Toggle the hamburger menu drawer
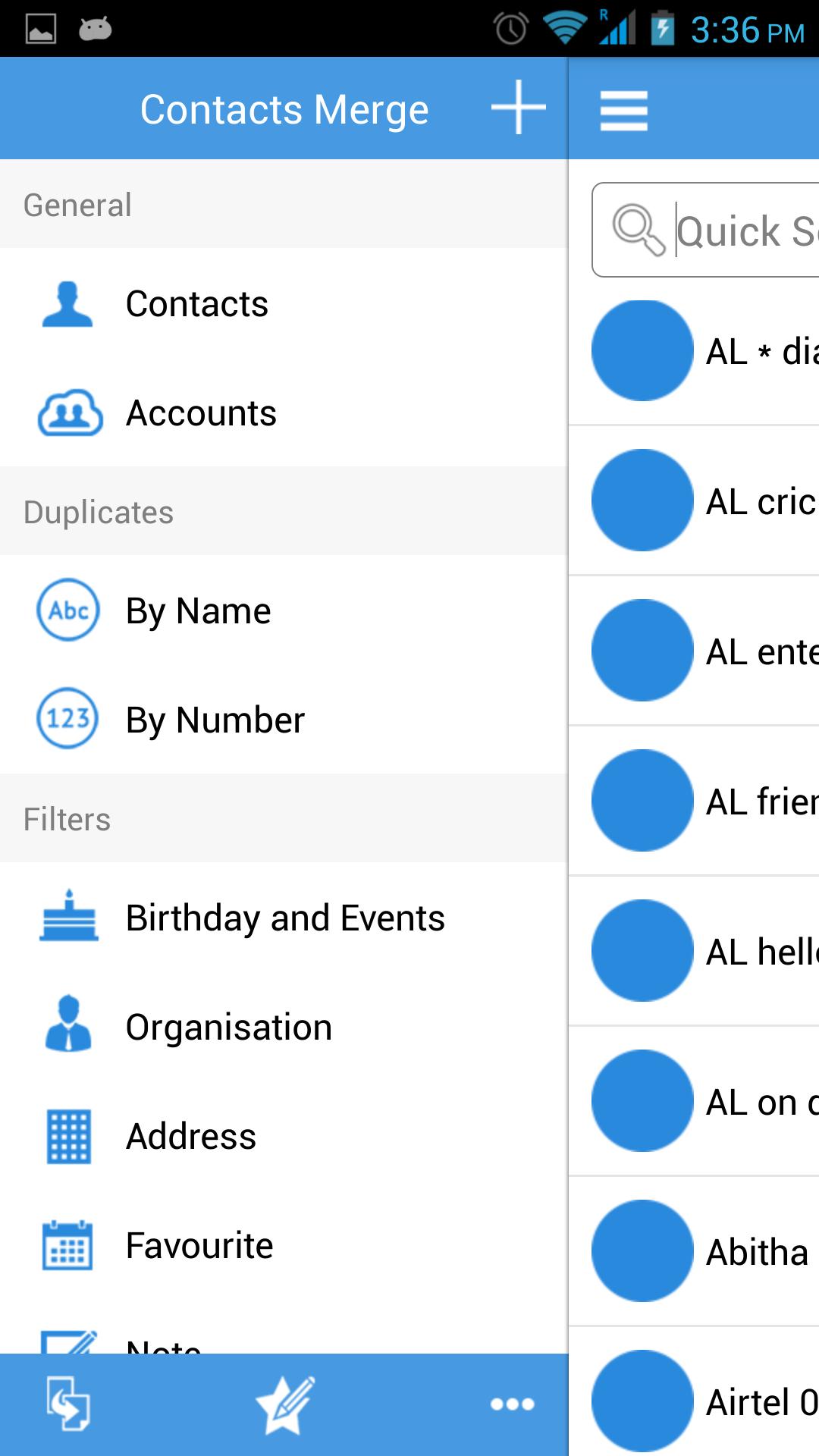Viewport: 819px width, 1456px height. pyautogui.click(x=623, y=111)
